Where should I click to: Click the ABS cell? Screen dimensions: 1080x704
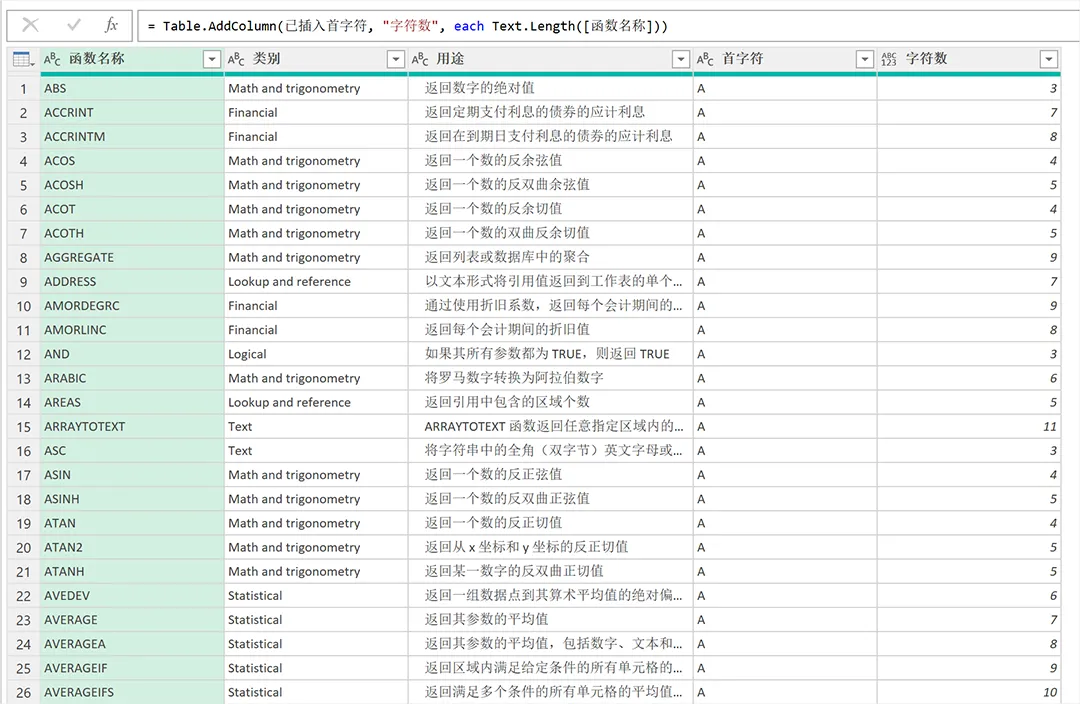pos(132,88)
